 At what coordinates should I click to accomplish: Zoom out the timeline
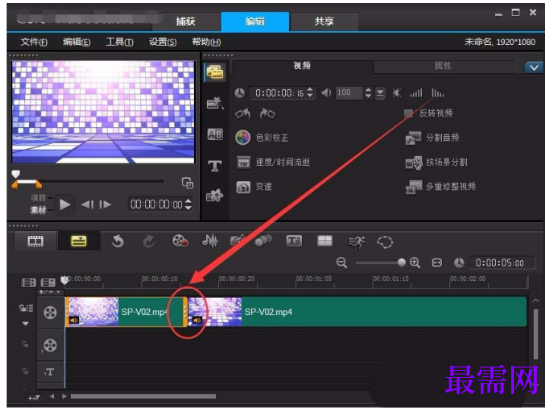[342, 263]
